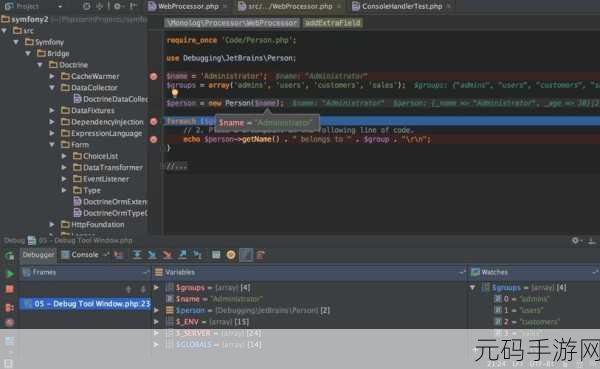
Task: Move down one frame with the down arrow
Action: pos(143,289)
